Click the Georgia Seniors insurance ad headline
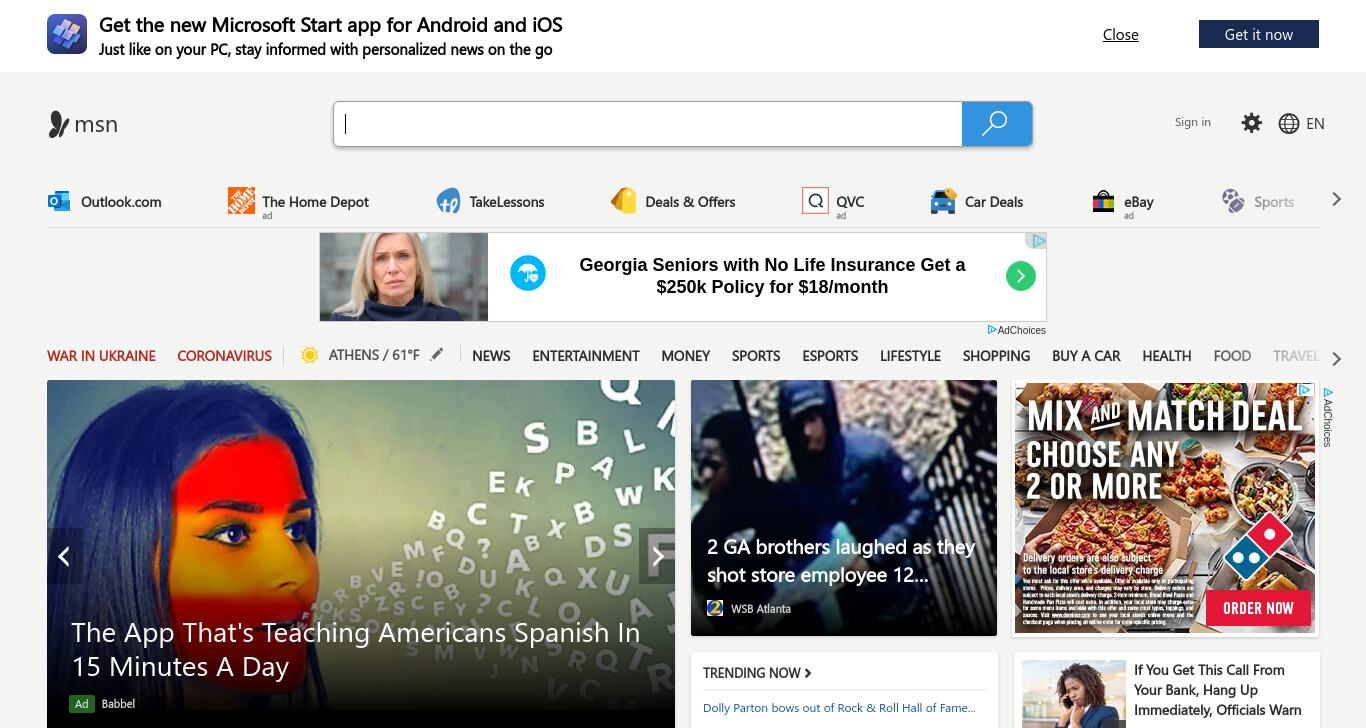The width and height of the screenshot is (1366, 728). click(772, 276)
